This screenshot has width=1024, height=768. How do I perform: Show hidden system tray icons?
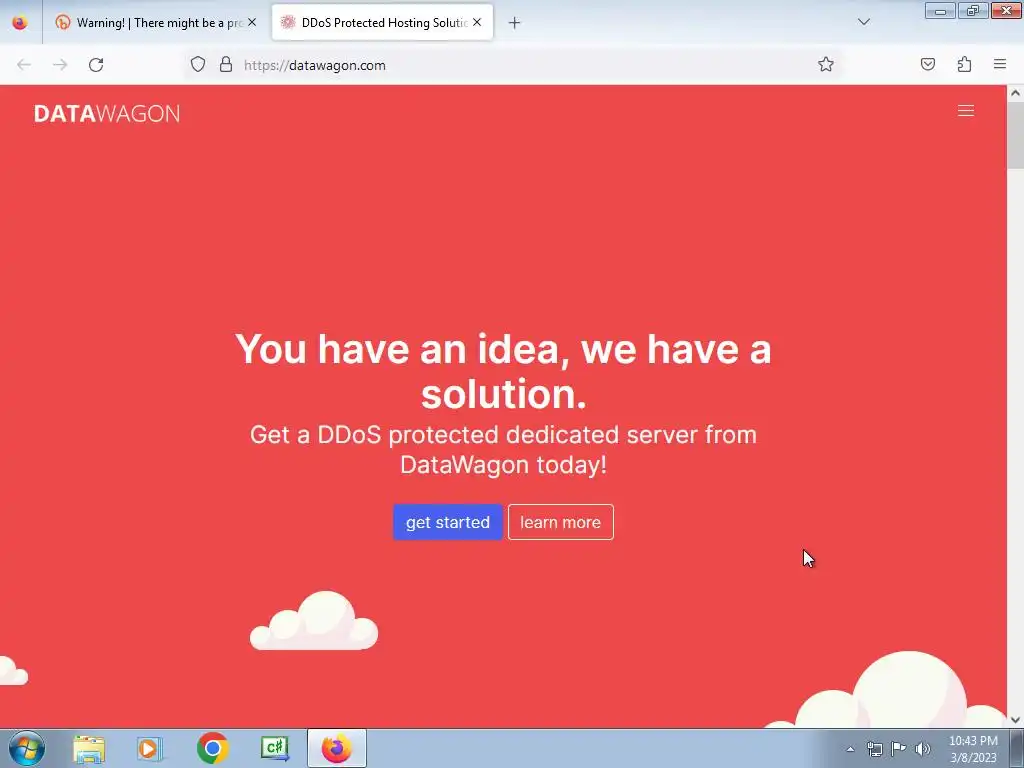pos(850,749)
